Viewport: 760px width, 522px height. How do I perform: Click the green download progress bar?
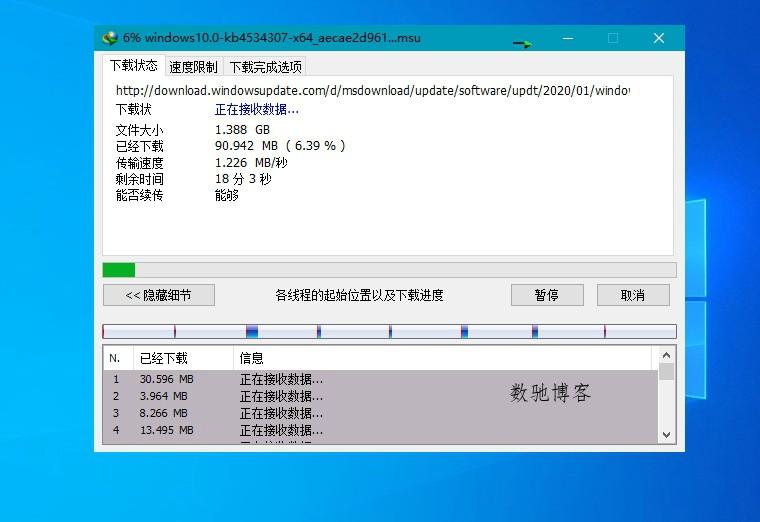(x=389, y=270)
